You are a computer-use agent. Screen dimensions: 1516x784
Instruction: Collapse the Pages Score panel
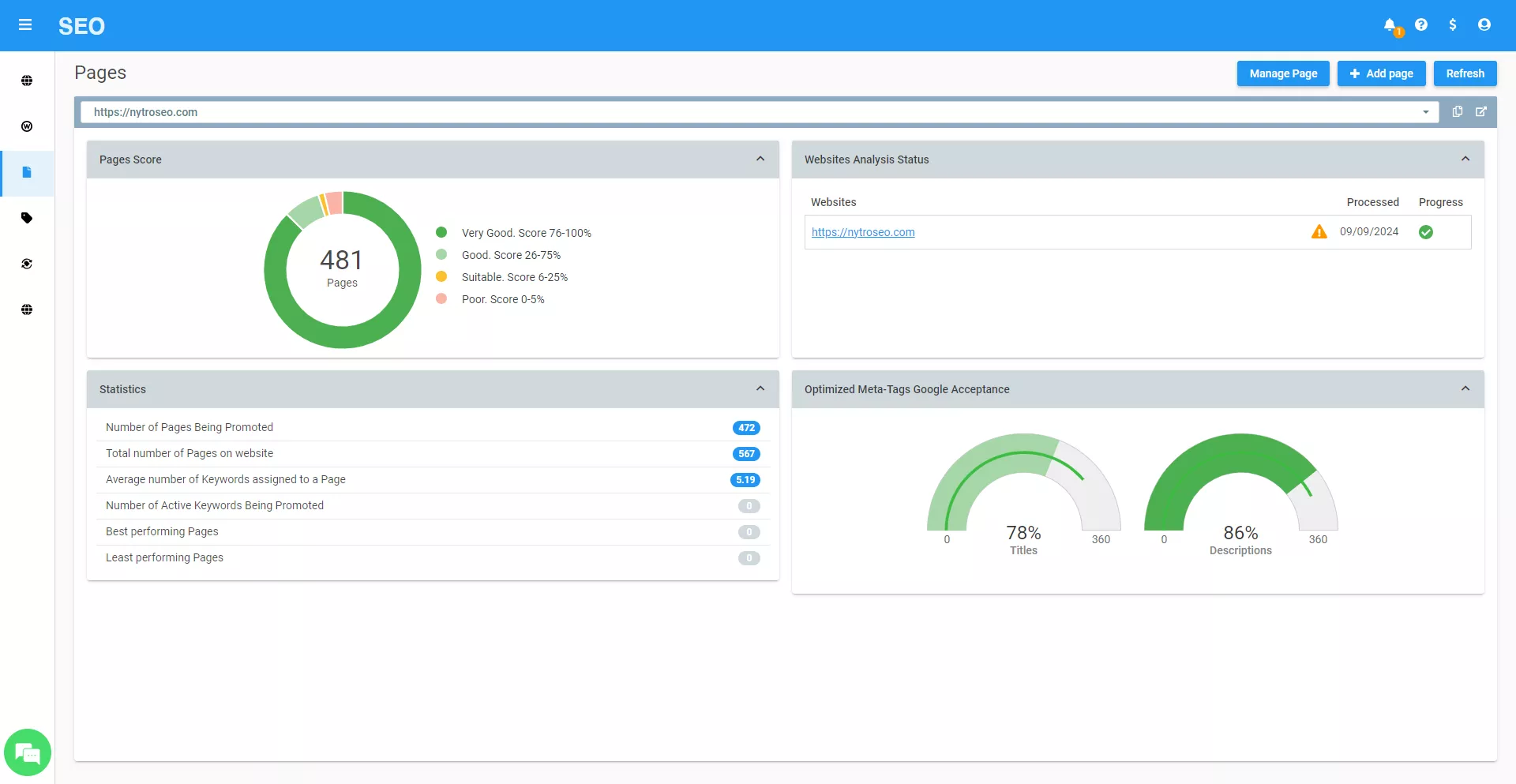pyautogui.click(x=760, y=159)
